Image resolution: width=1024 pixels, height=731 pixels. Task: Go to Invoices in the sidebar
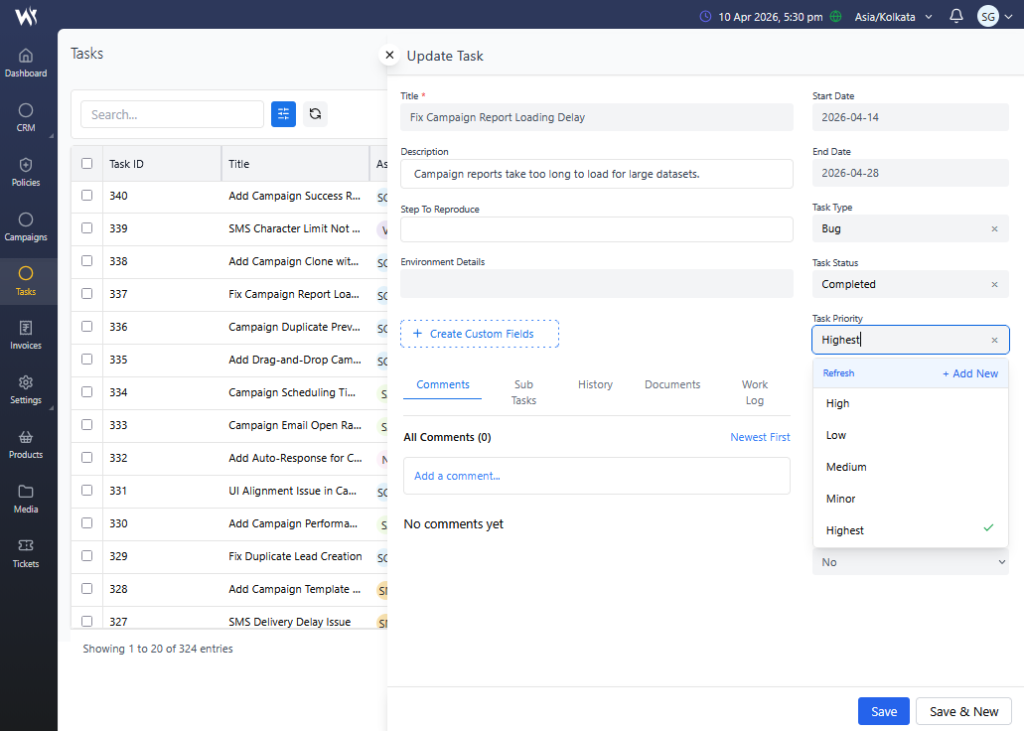point(25,335)
